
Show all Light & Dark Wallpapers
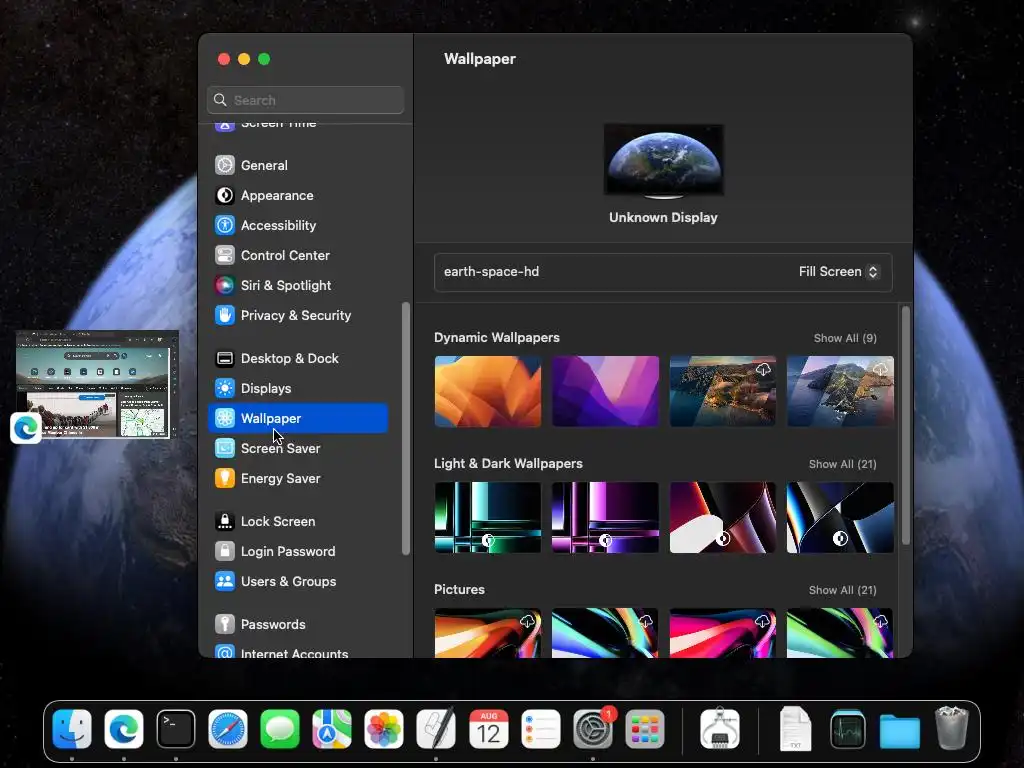point(842,464)
